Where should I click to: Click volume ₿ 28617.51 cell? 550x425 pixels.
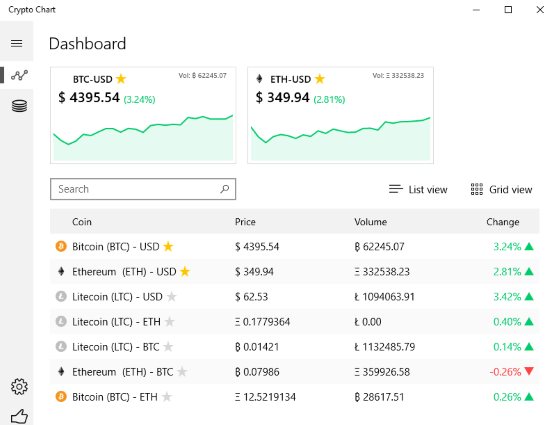379,397
